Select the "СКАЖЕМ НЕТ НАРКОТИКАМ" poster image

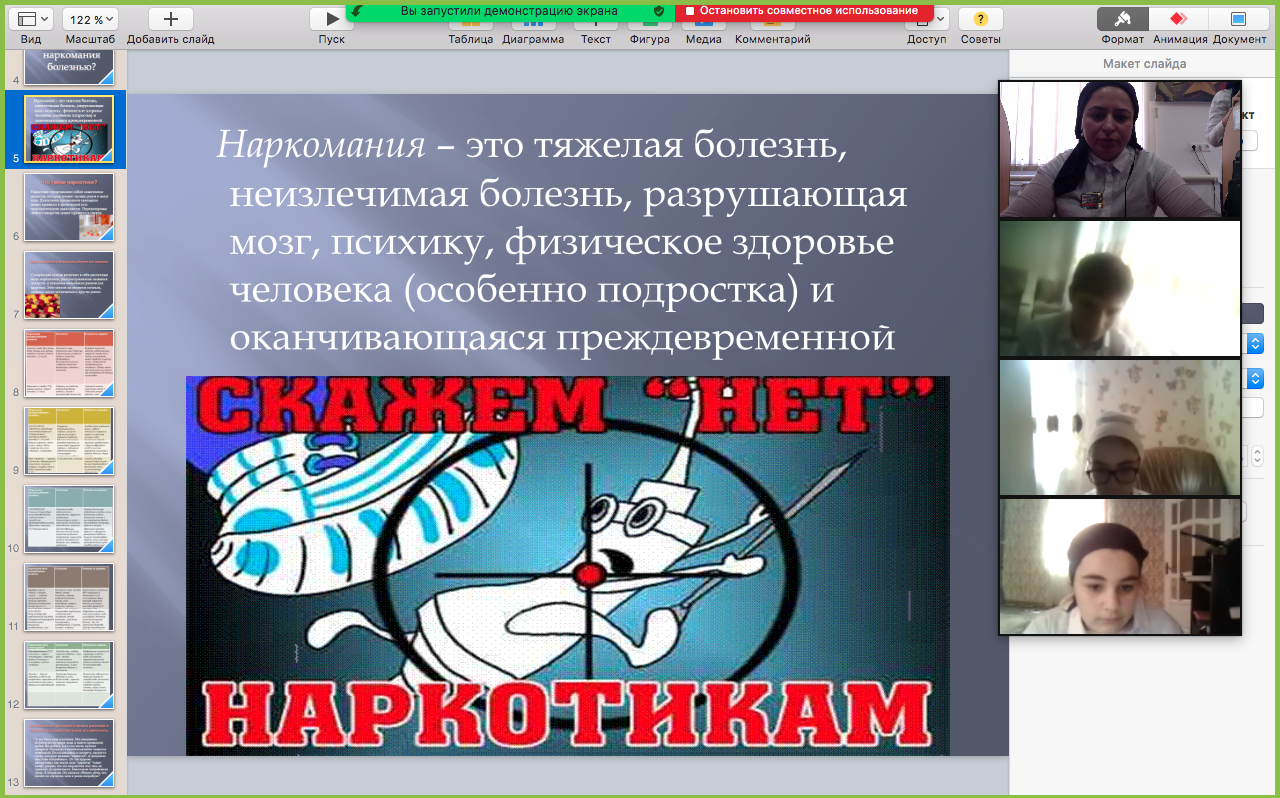568,566
